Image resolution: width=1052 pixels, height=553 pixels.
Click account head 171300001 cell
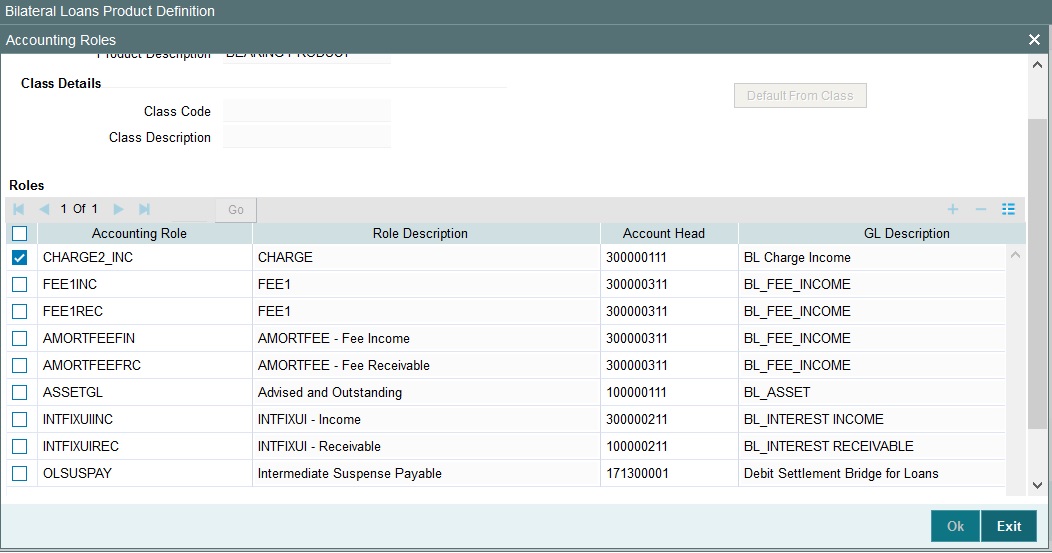(670, 473)
